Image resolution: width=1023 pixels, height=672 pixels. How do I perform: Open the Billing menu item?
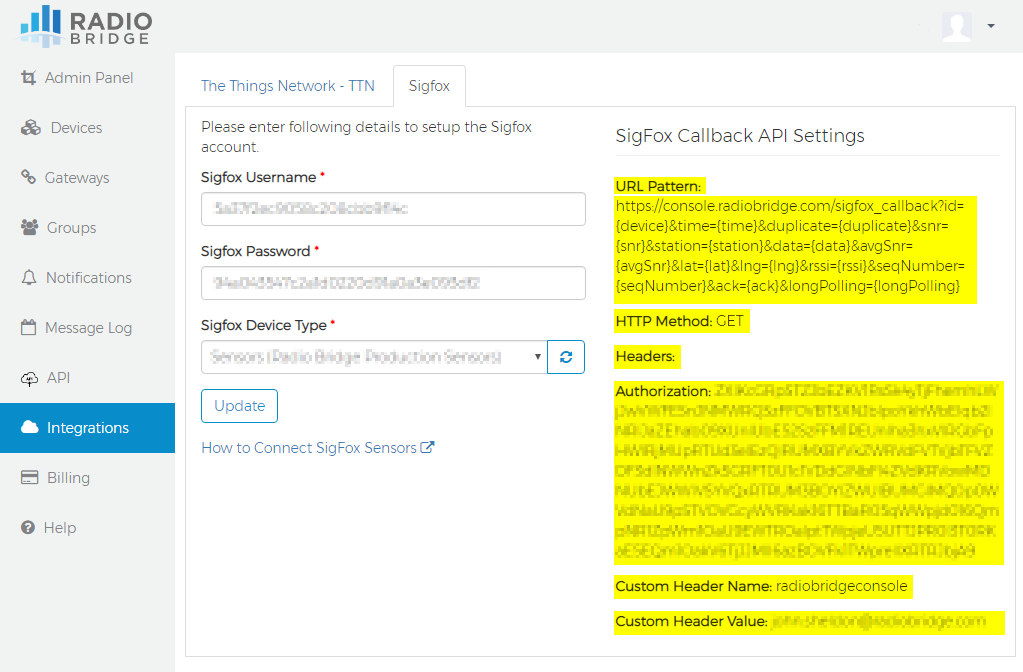[87, 478]
